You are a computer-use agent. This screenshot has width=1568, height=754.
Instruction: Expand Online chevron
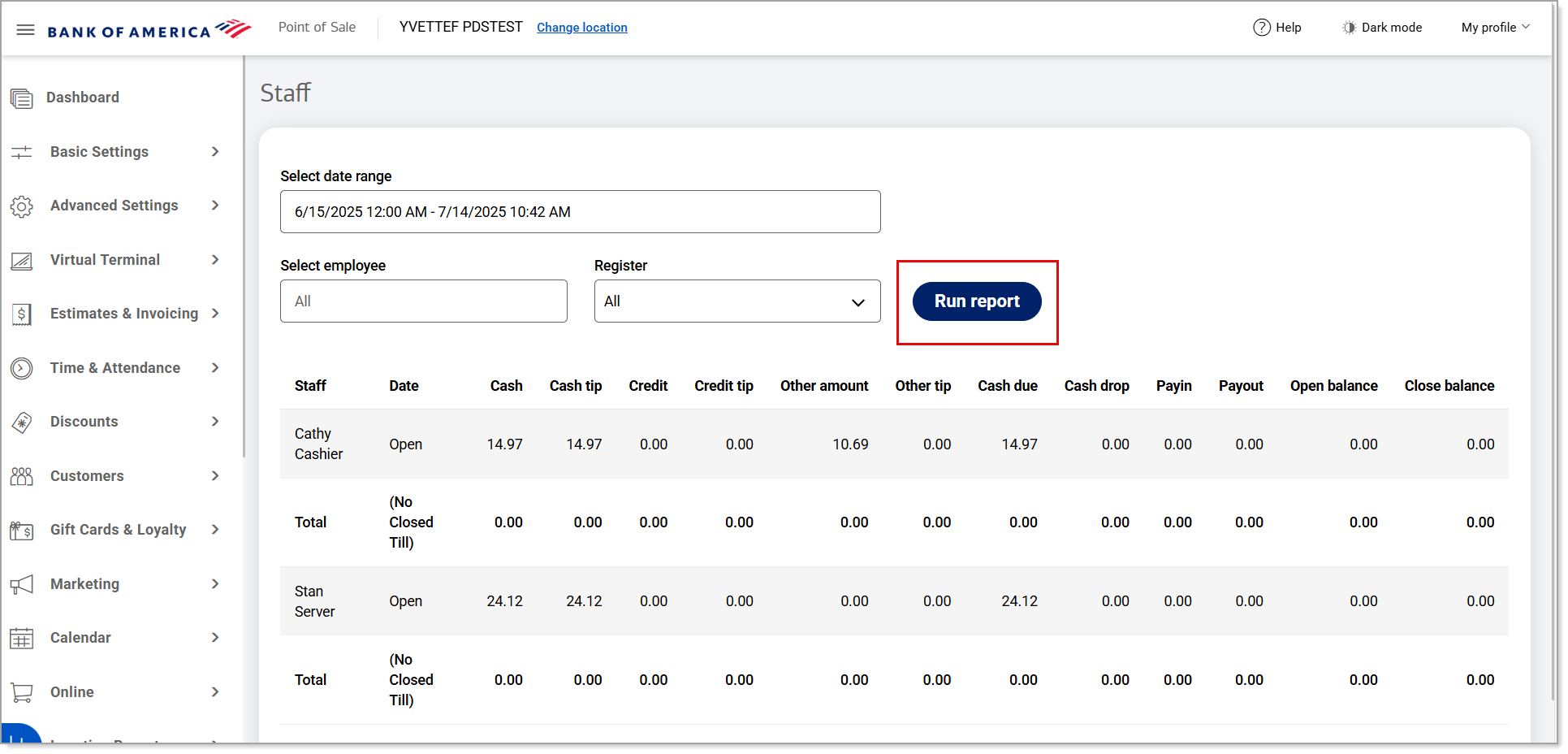pos(215,692)
